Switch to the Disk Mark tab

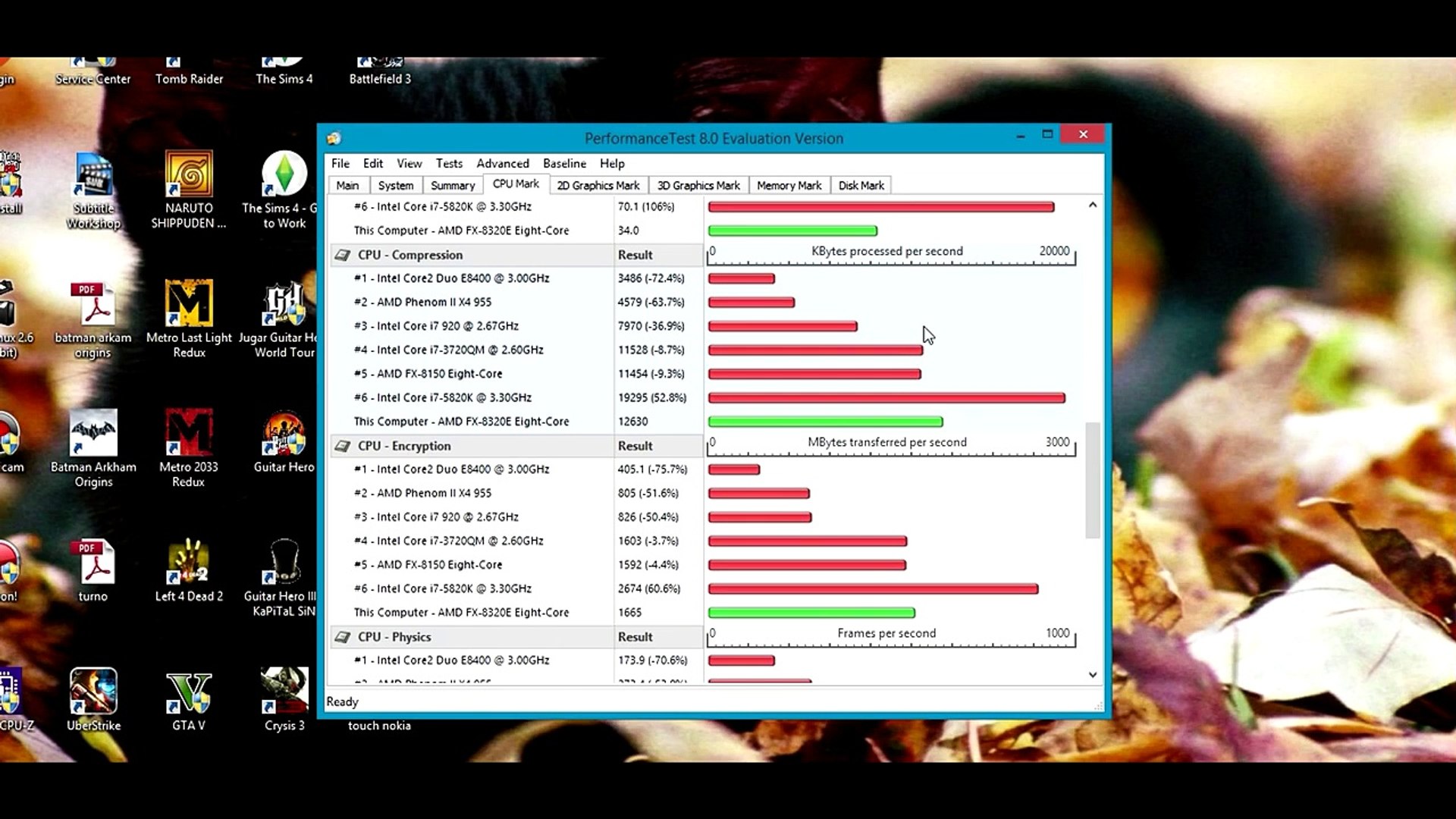[x=861, y=185]
